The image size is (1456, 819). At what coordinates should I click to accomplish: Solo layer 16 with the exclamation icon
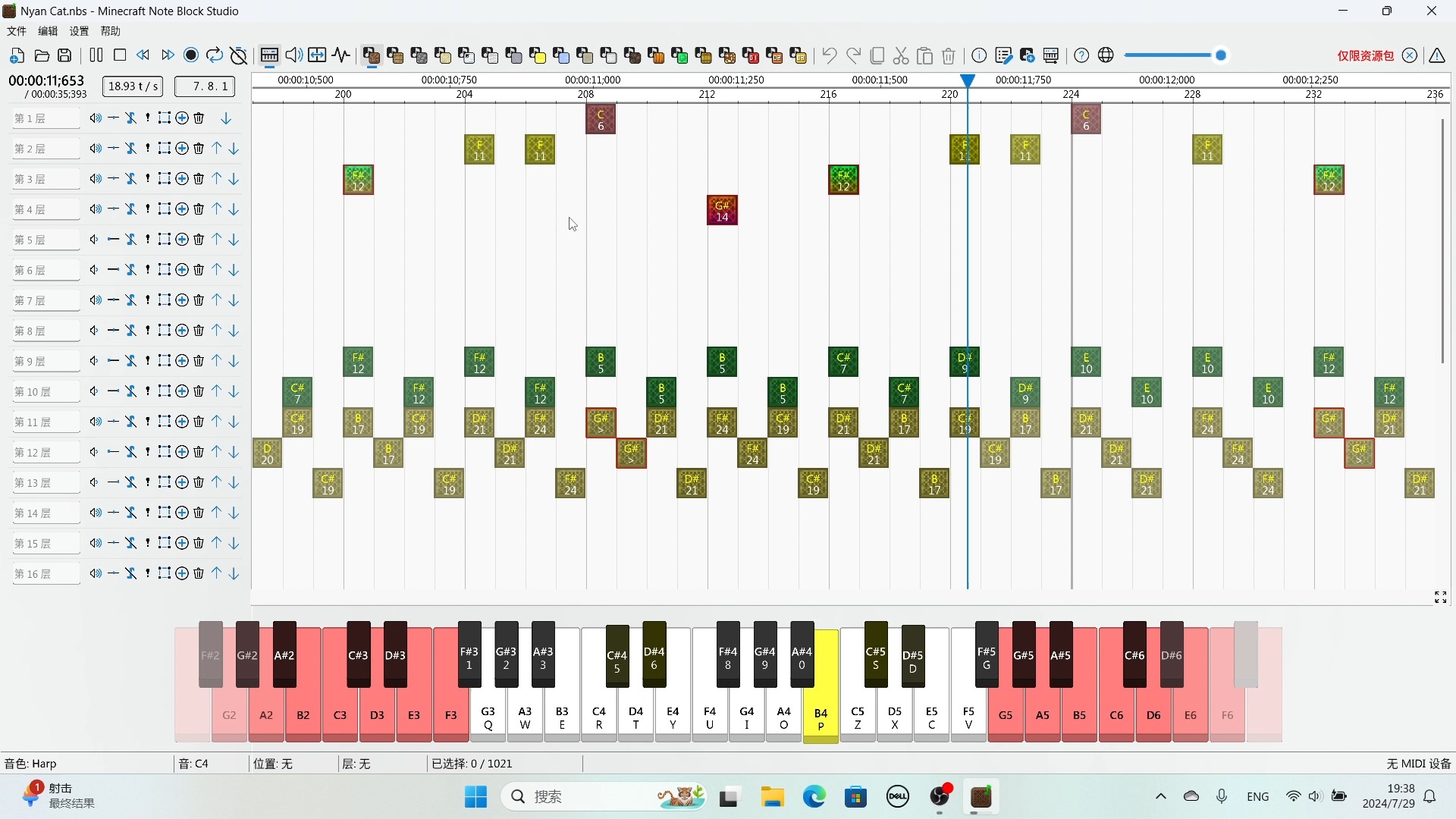click(x=148, y=574)
